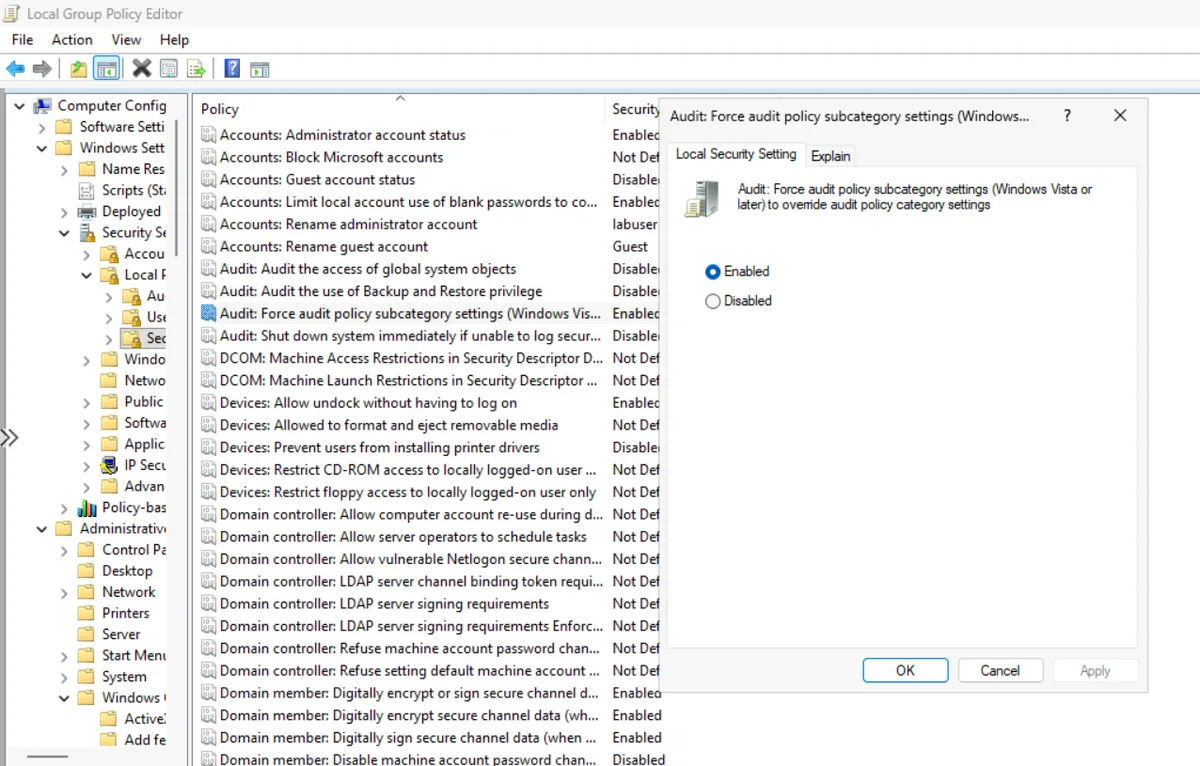The image size is (1200, 766).
Task: Click the Policy-based QoS chart icon
Action: 87,508
